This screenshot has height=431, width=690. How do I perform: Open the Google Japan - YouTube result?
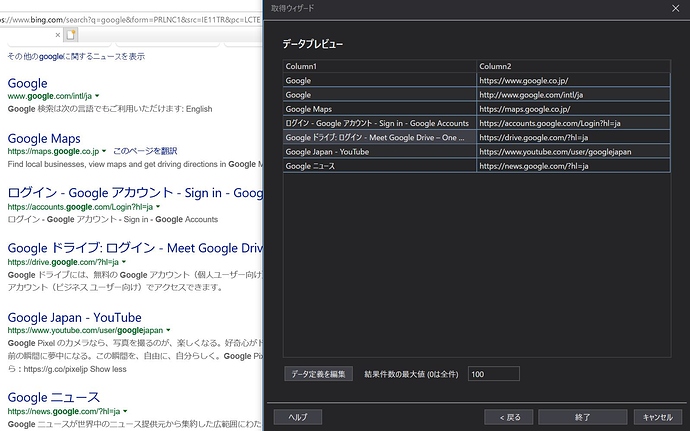pyautogui.click(x=74, y=317)
